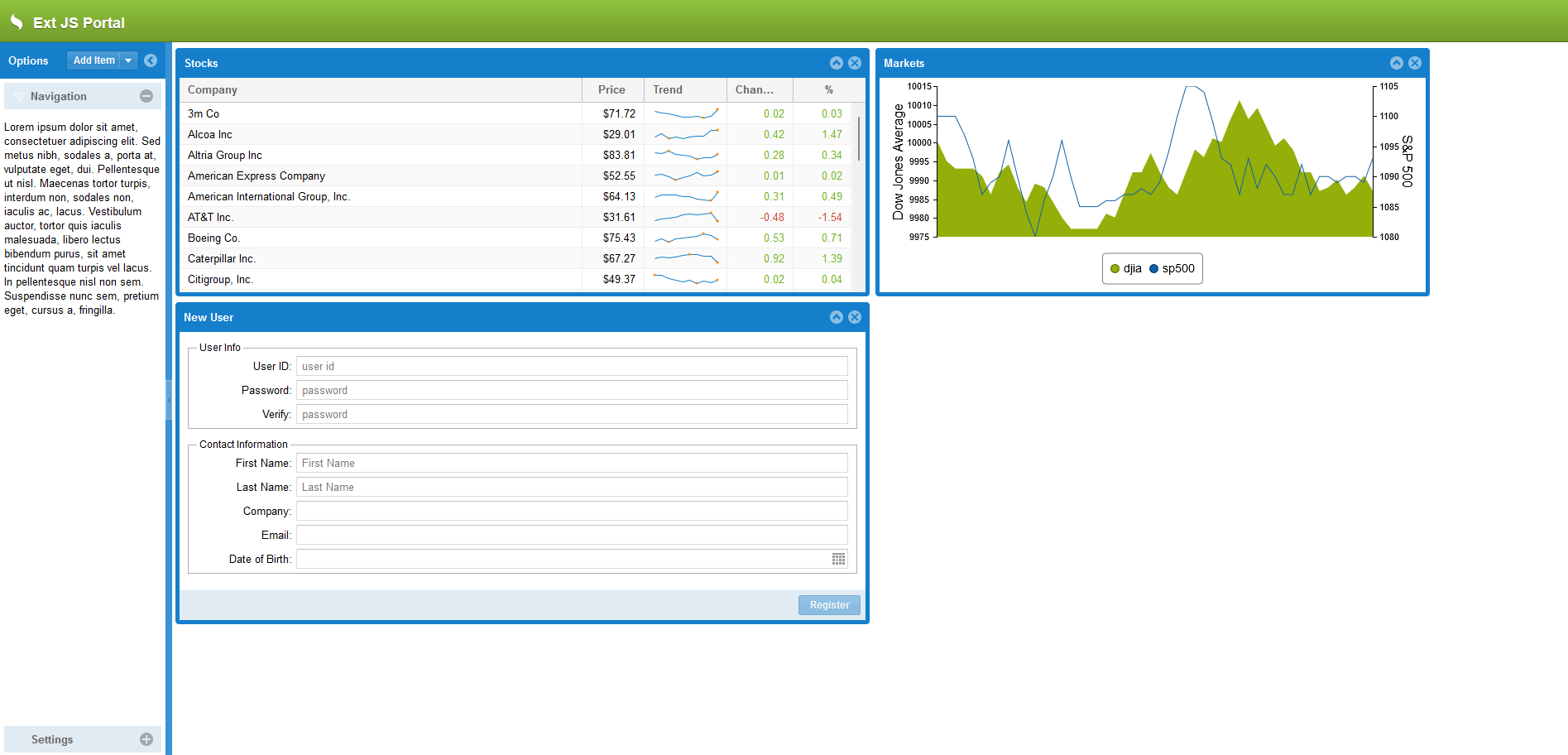The image size is (1568, 755).
Task: Focus the First Name input field
Action: tap(572, 463)
